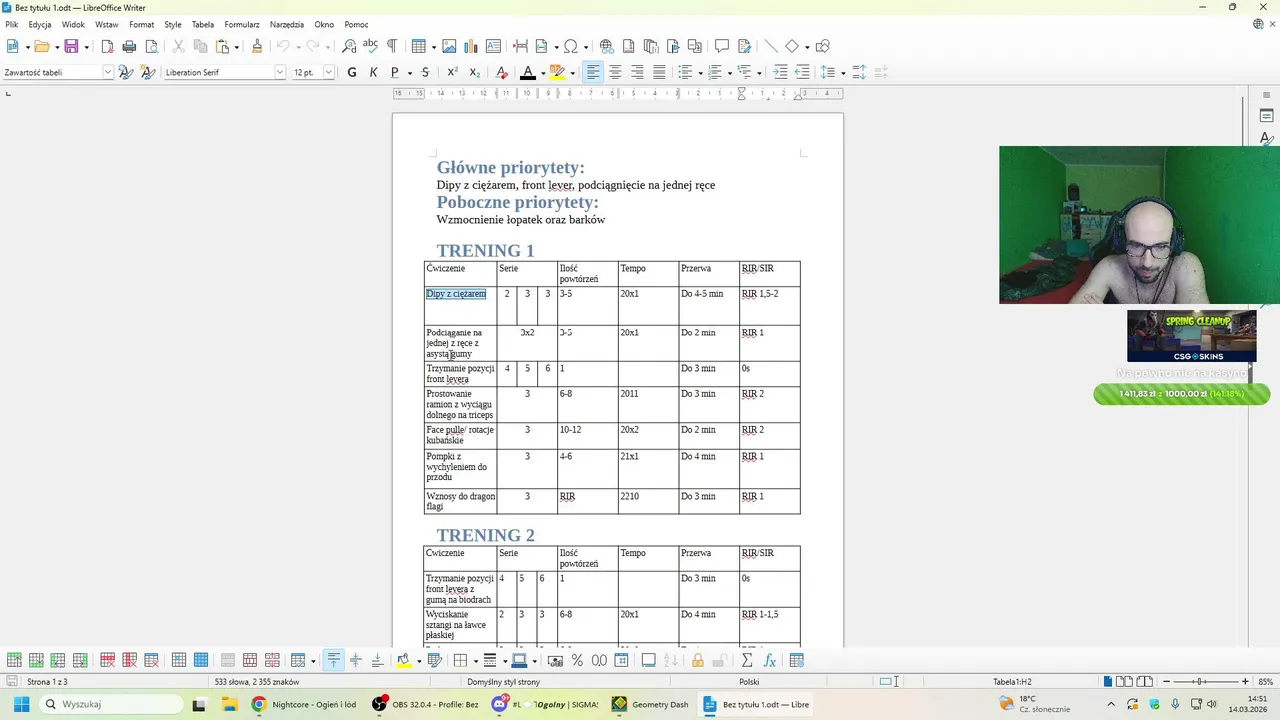Open the Tabela menu
1280x720 pixels.
pyautogui.click(x=203, y=24)
